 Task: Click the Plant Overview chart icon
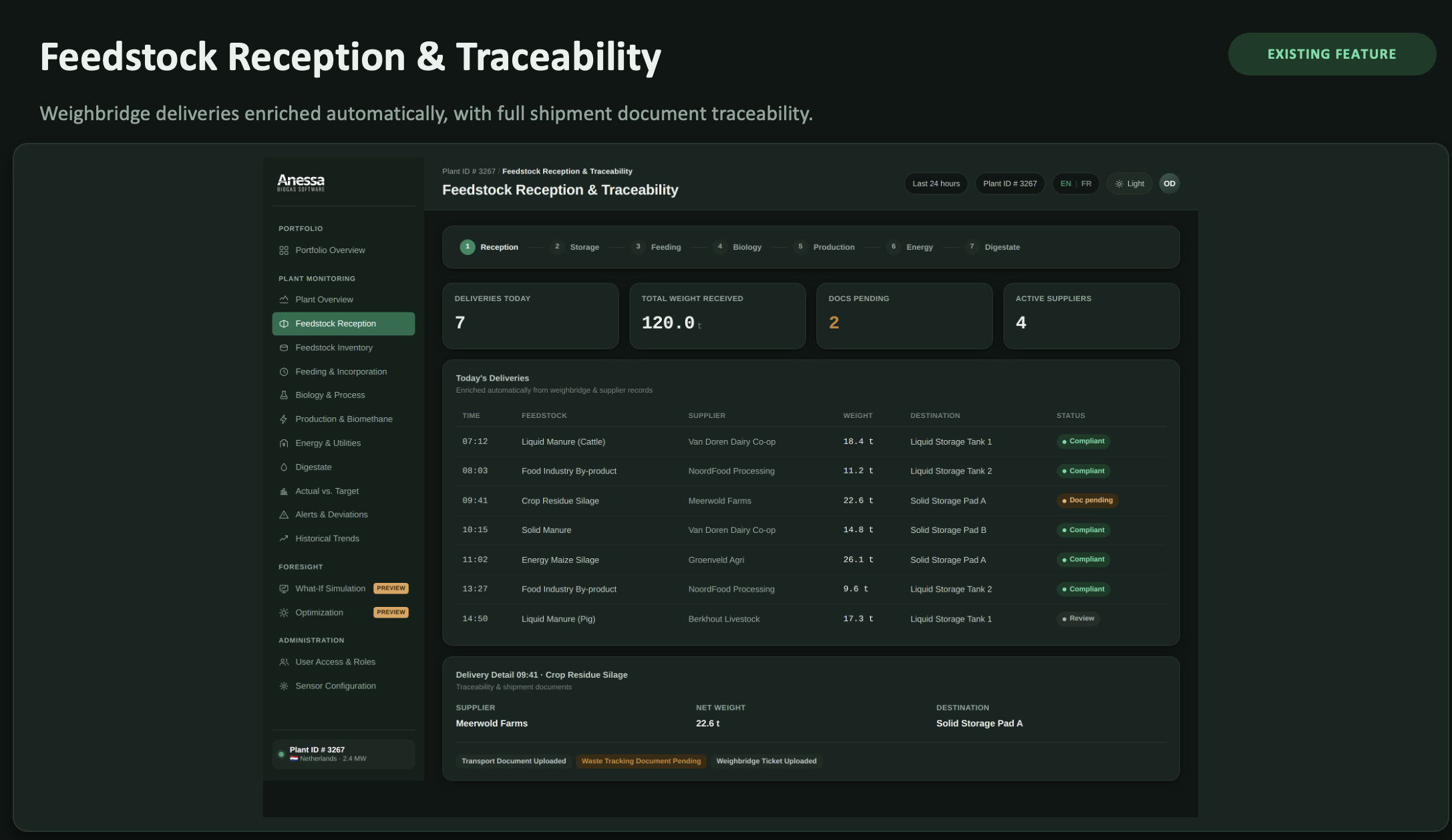(x=284, y=300)
